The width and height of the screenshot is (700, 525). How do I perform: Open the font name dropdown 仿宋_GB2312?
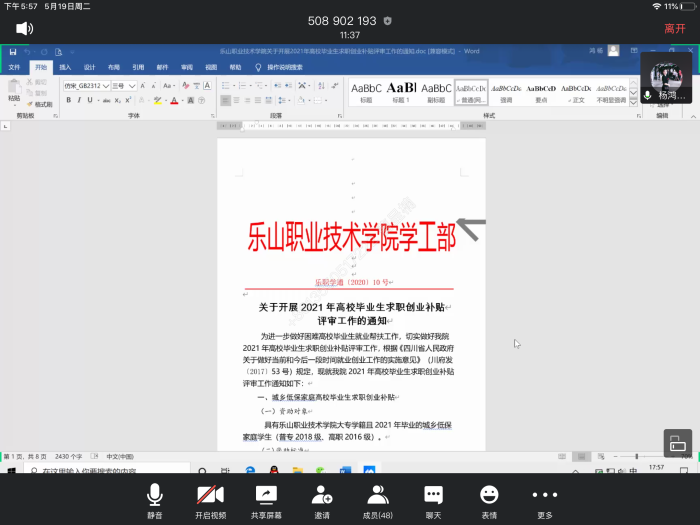pos(84,86)
